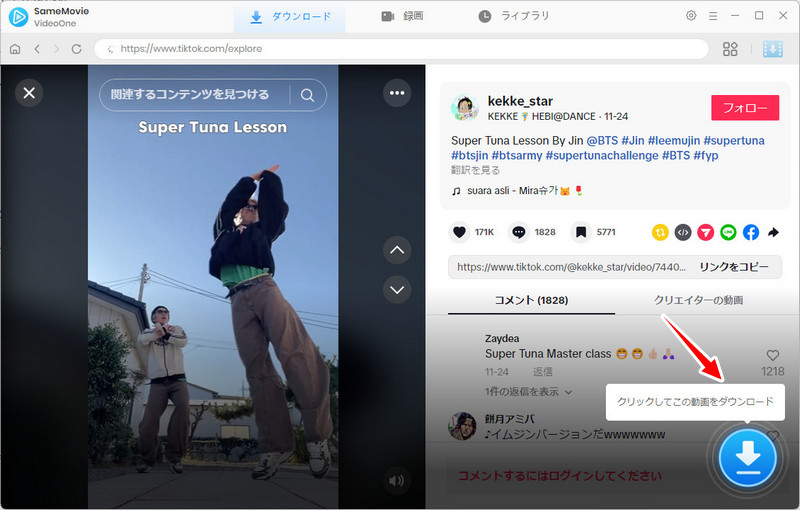Open the #supertunachallenge hashtag
800x510 pixels.
click(602, 155)
